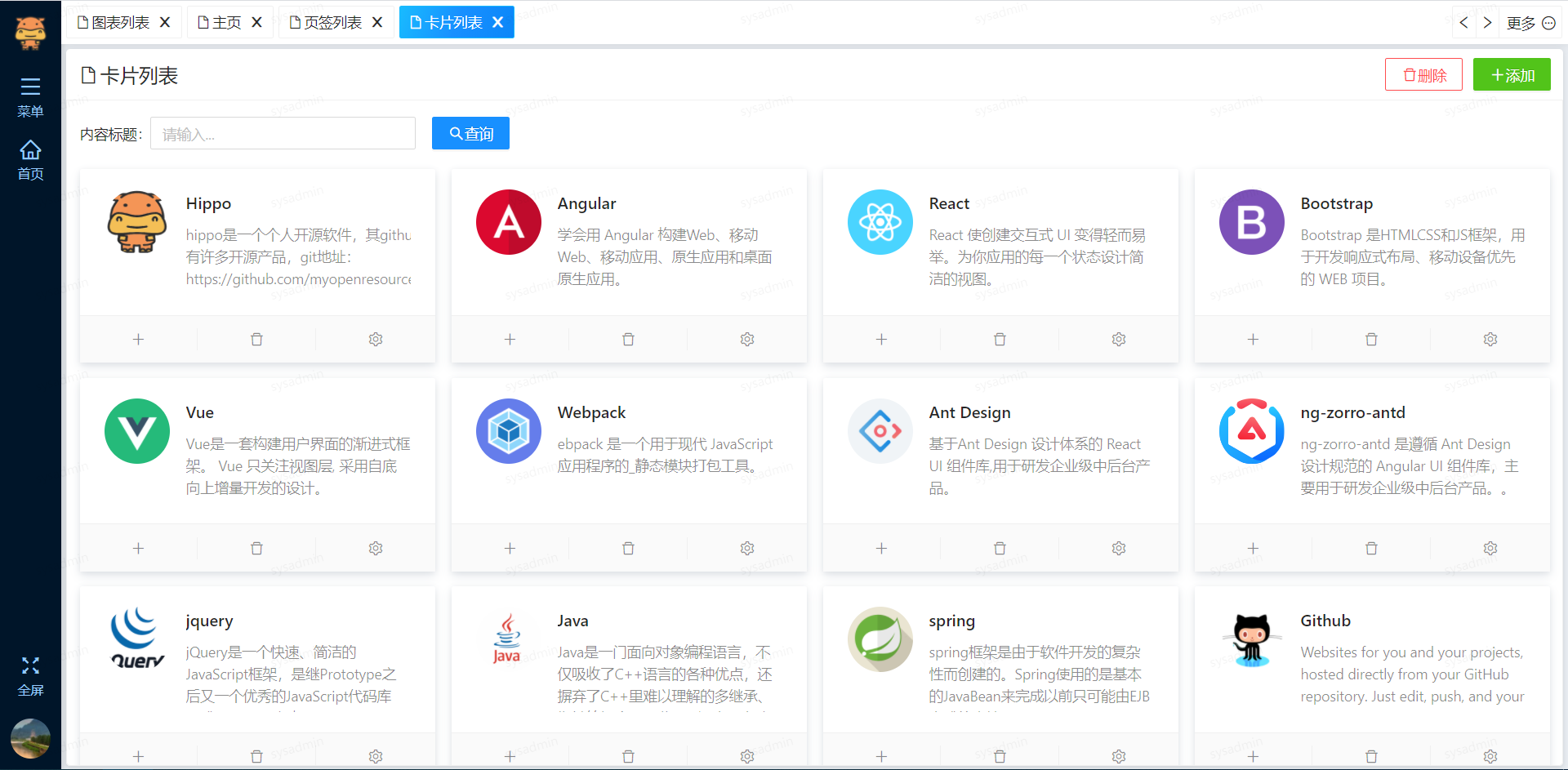Click plus icon on Bootstrap card

point(1253,339)
